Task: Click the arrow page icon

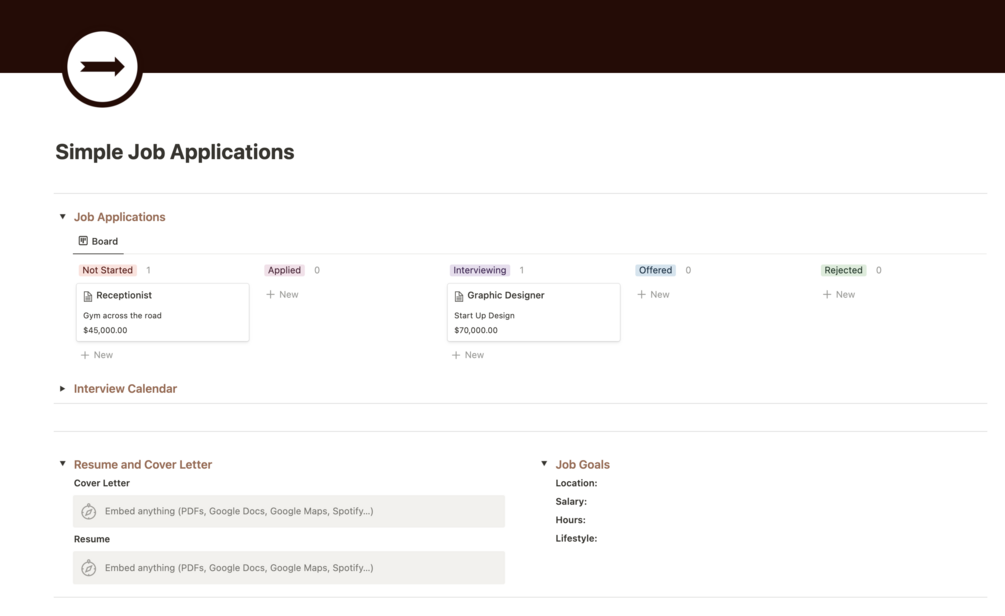Action: tap(102, 68)
